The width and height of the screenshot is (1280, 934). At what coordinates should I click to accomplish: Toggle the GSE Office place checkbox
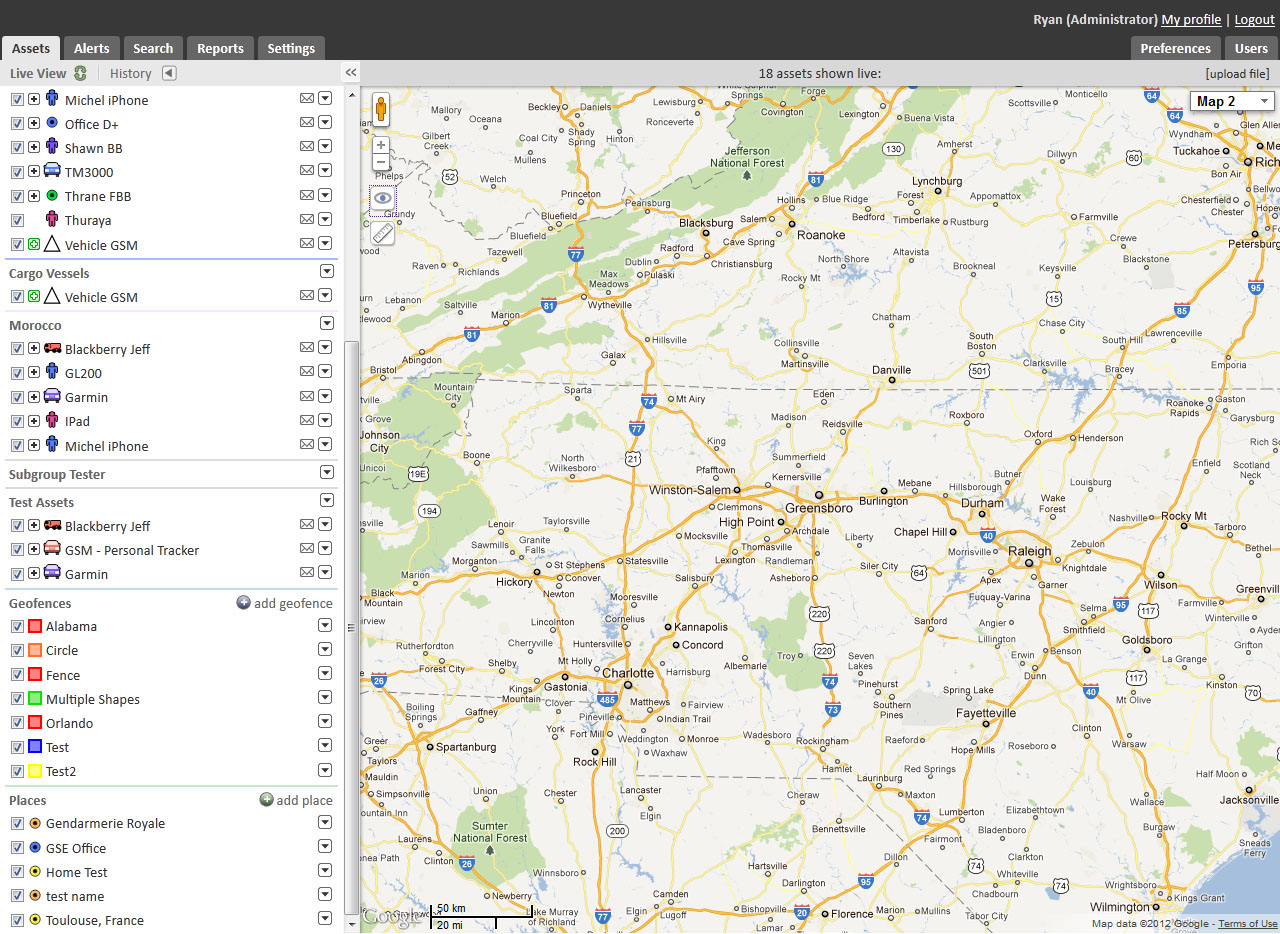pos(17,848)
